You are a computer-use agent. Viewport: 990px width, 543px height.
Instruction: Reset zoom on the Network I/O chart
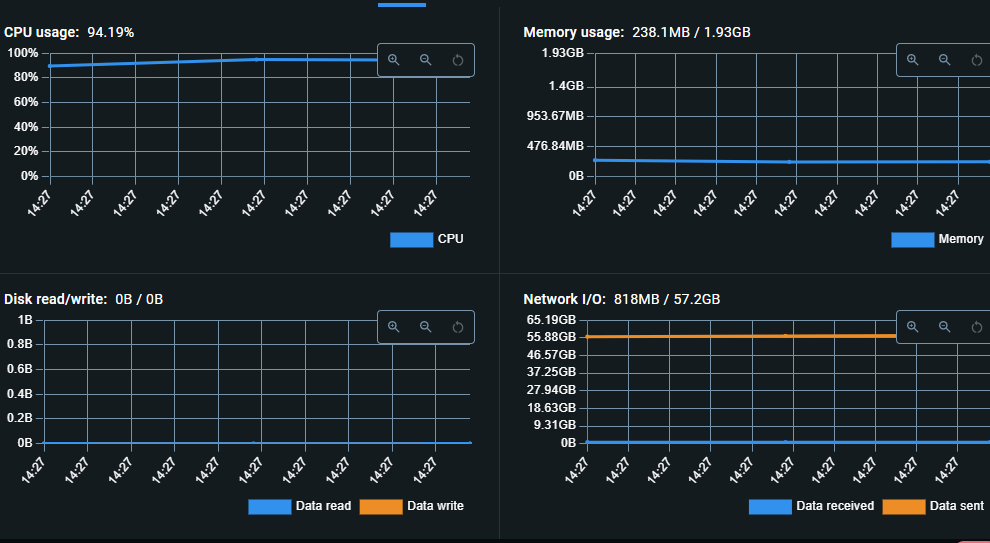point(977,327)
